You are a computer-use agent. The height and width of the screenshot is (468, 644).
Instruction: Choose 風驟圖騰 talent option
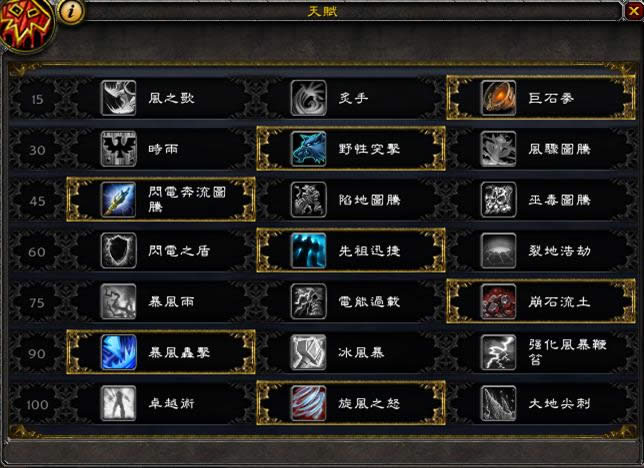[x=541, y=149]
